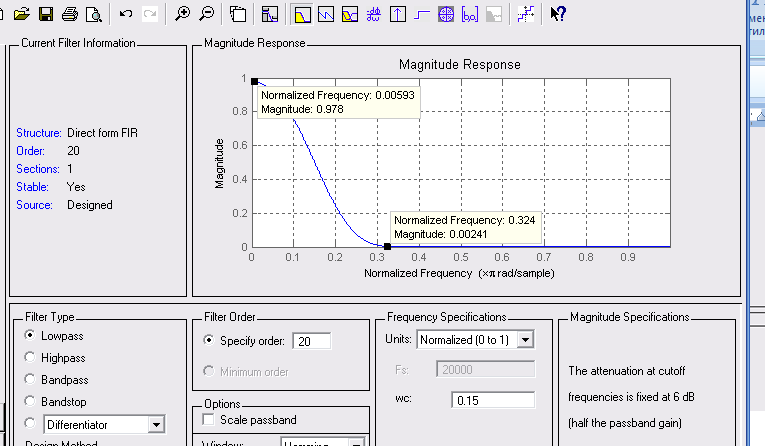This screenshot has height=446, width=765.
Task: Click the Normalized Frequency x-axis label
Action: (459, 273)
